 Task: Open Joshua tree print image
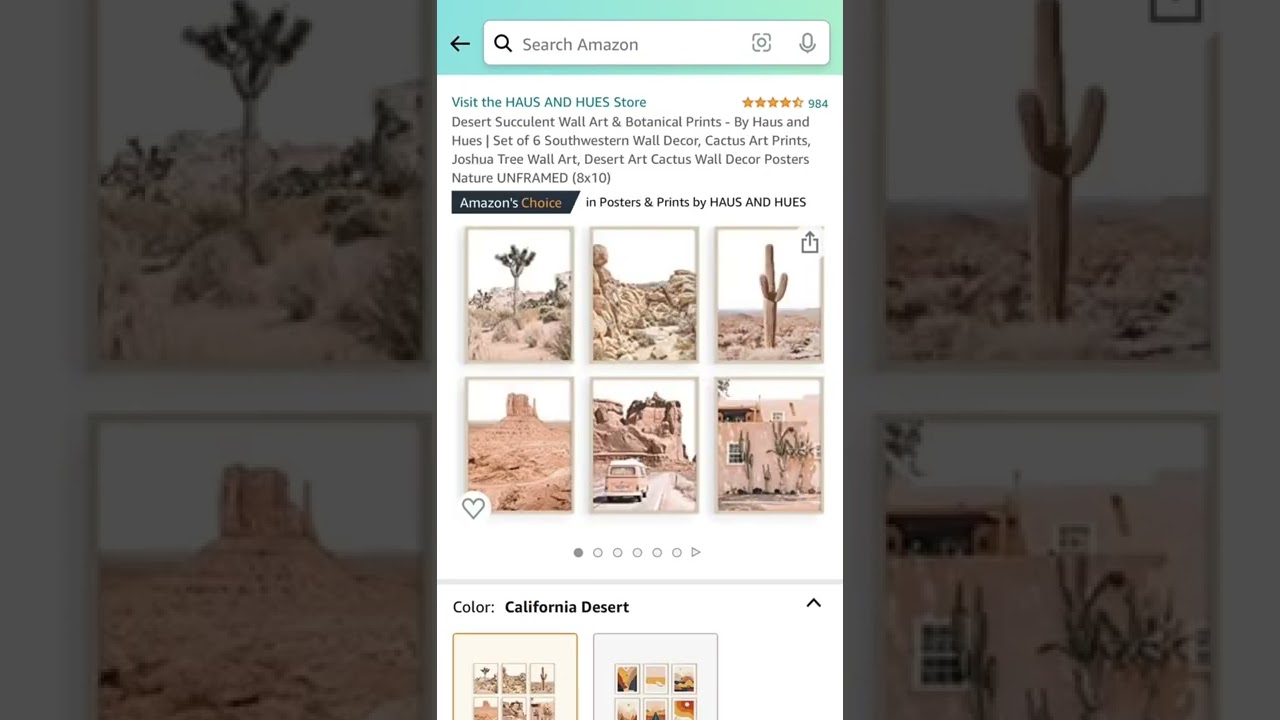[519, 294]
